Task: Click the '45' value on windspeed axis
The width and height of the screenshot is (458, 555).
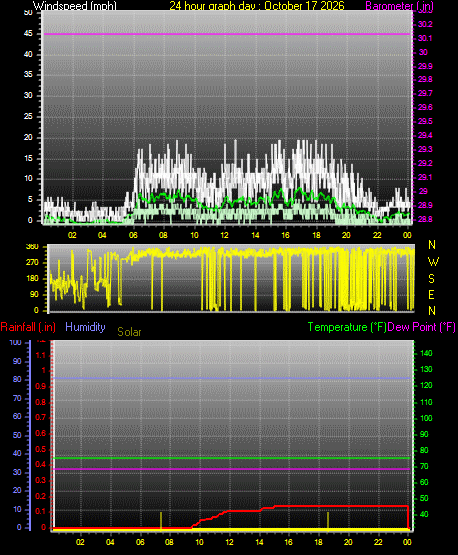Action: click(28, 34)
